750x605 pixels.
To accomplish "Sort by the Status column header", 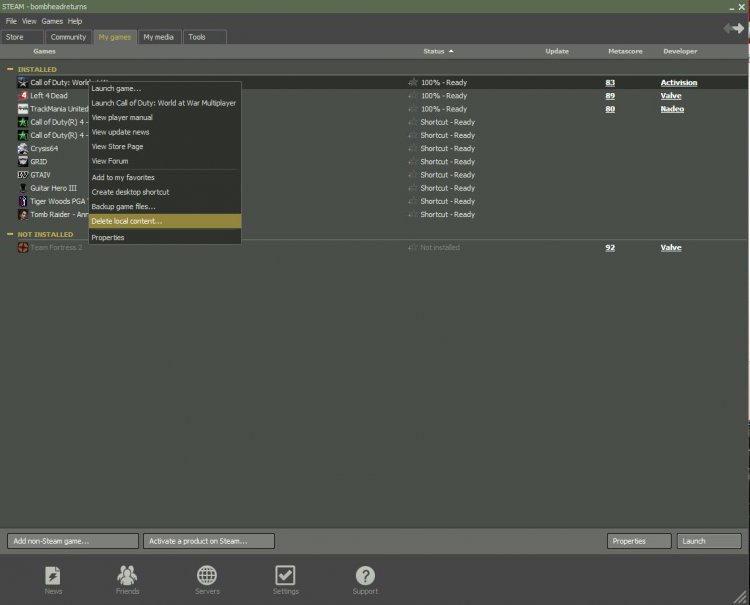I will (x=434, y=51).
